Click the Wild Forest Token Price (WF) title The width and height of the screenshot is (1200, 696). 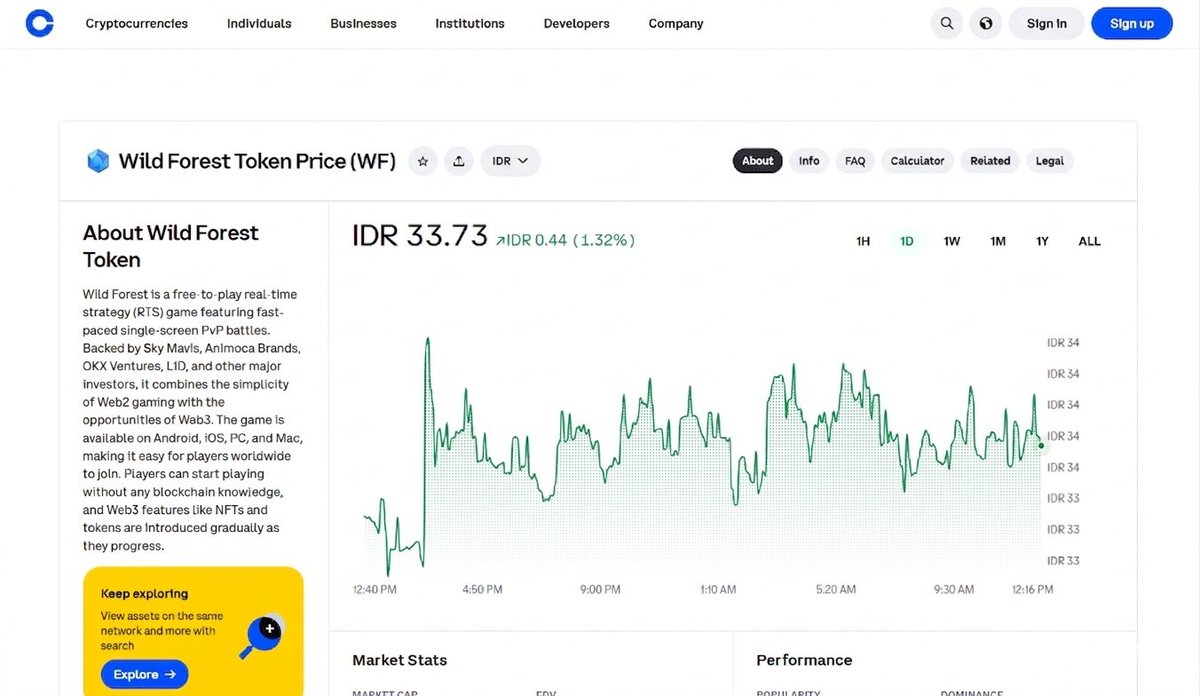[257, 161]
